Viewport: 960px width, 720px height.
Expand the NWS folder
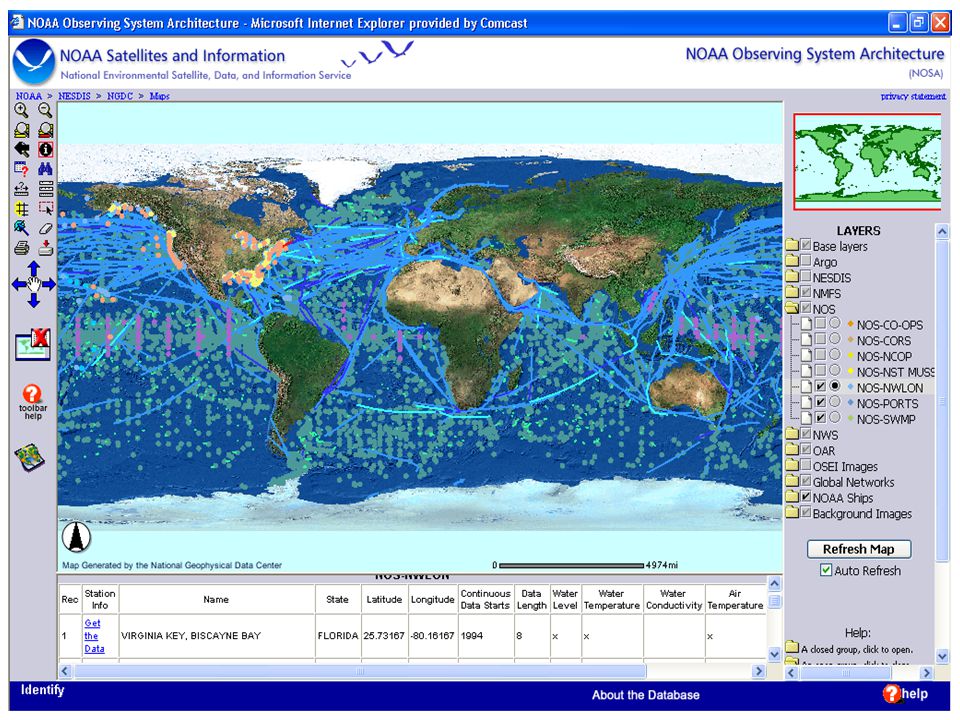[x=792, y=434]
